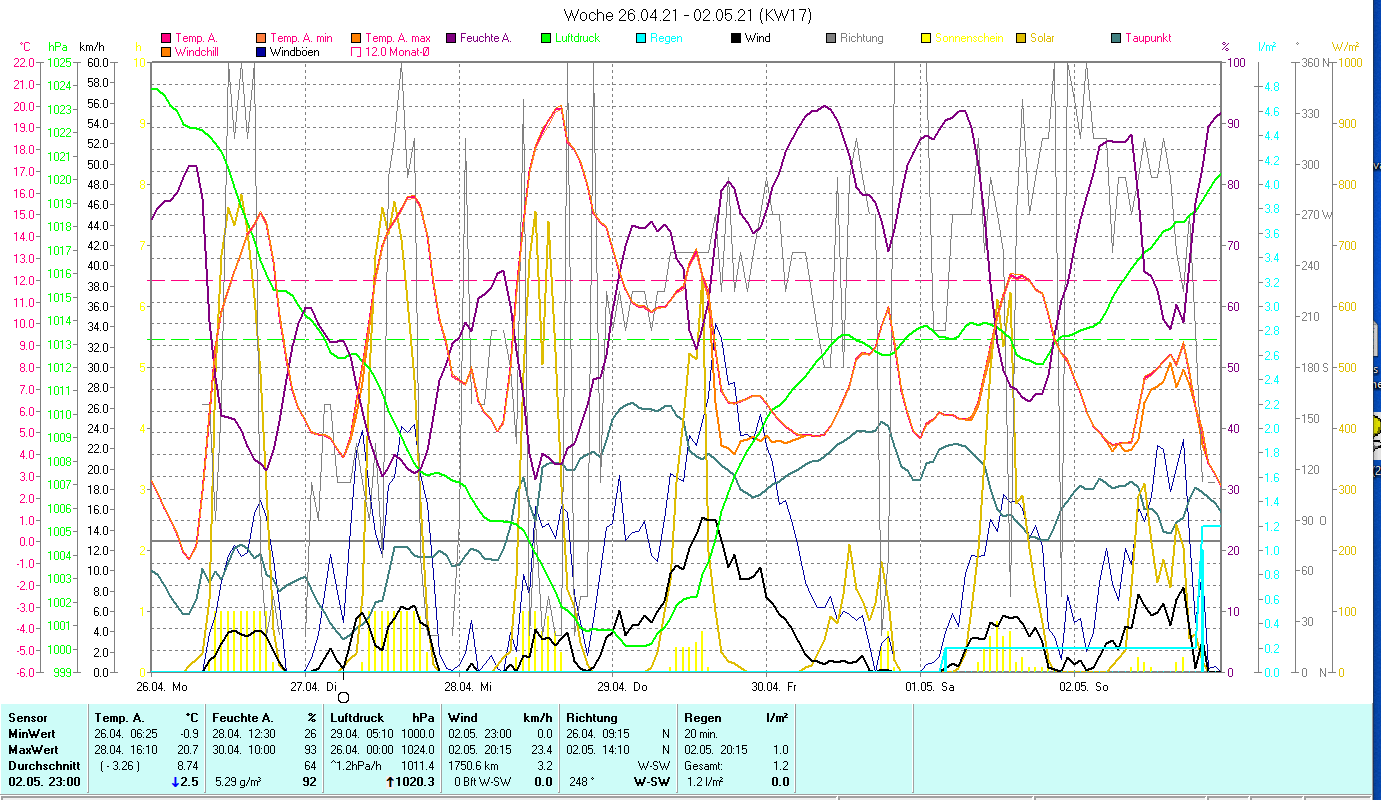Image resolution: width=1381 pixels, height=800 pixels.
Task: Select the '02.05. So' date axis label
Action: click(1083, 687)
